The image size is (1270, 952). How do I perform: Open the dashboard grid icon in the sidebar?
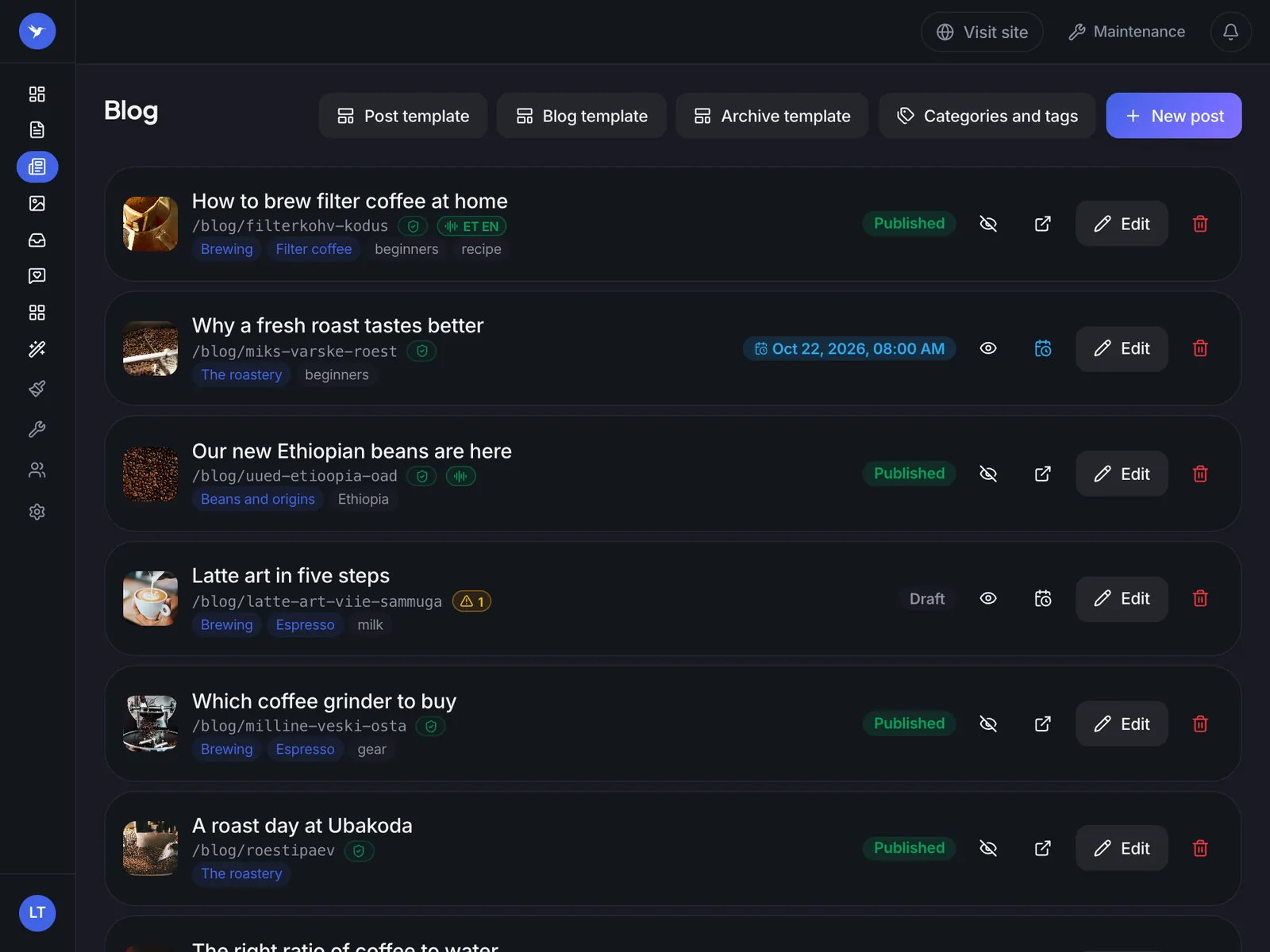[37, 94]
